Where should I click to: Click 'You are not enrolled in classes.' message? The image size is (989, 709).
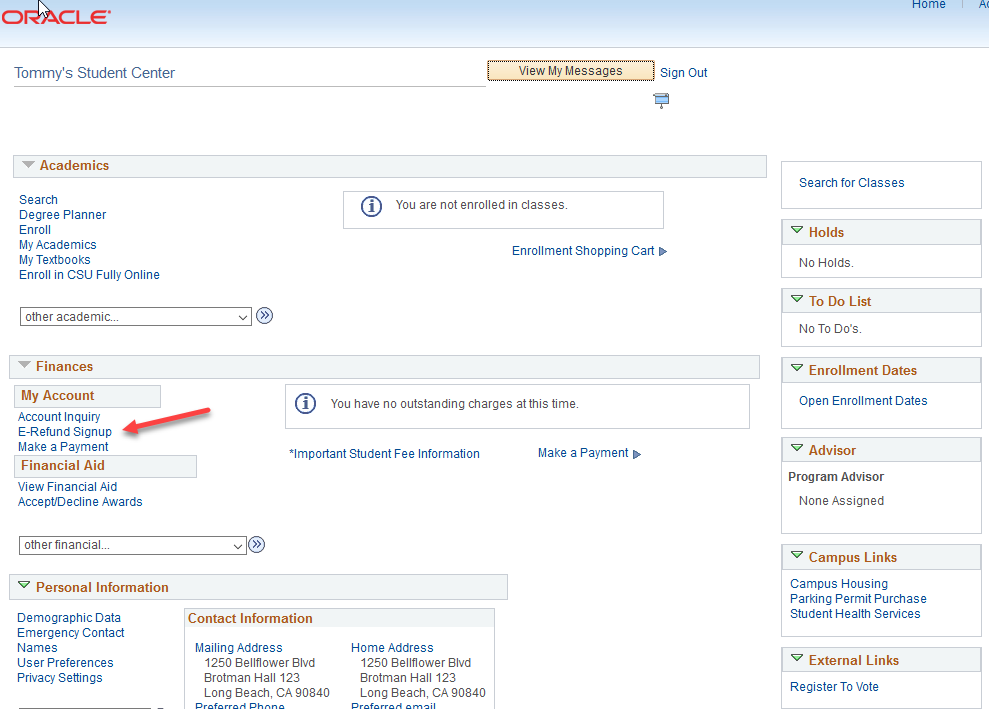[x=481, y=205]
